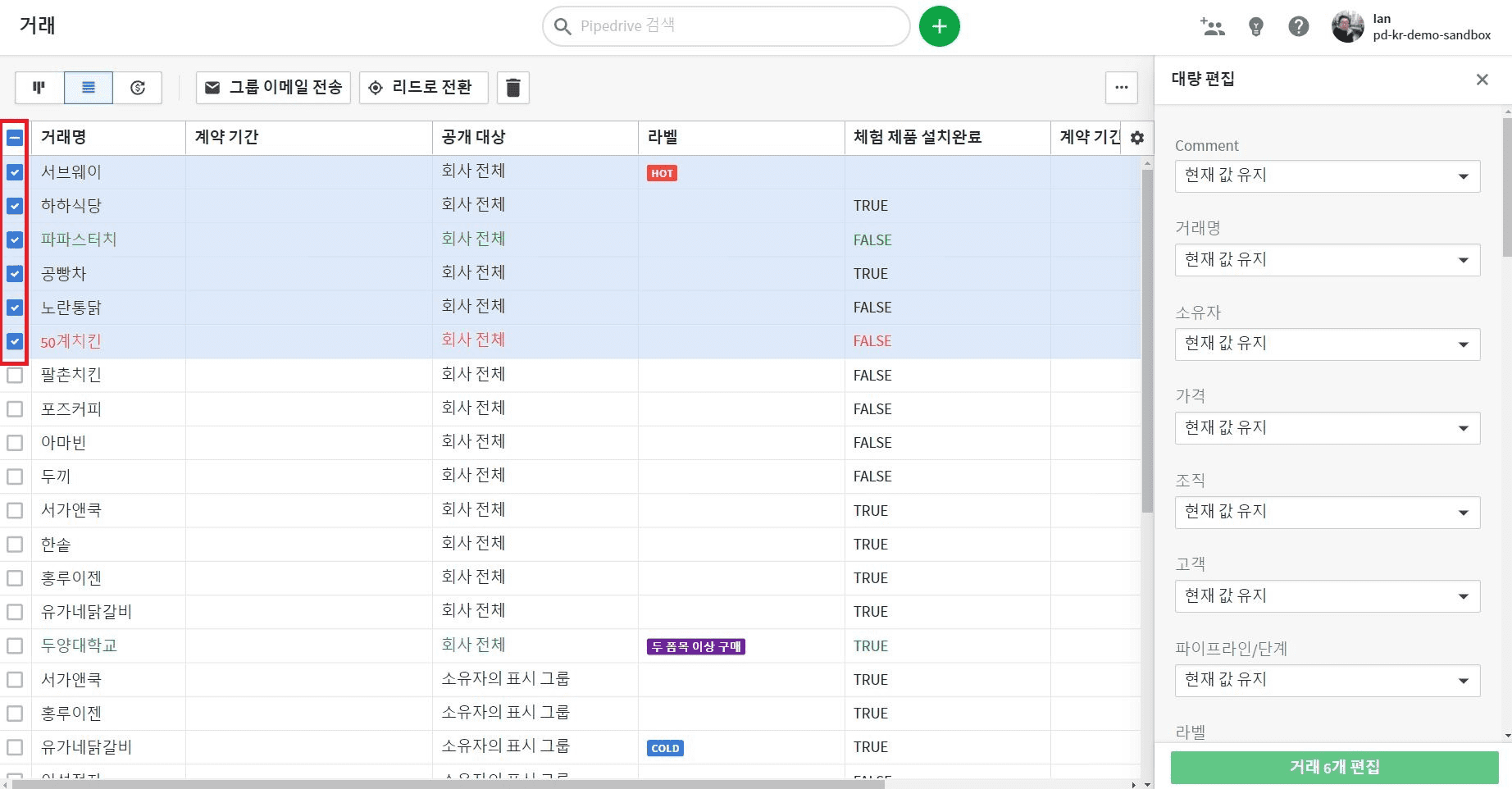Toggle the select-all header checkbox
The image size is (1512, 789).
15,138
